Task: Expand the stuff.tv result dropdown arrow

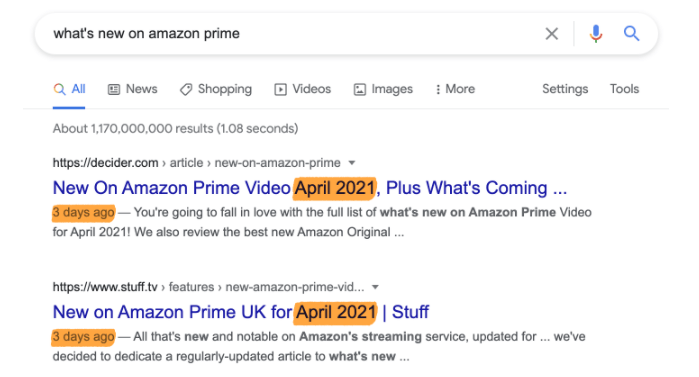Action: 375,287
